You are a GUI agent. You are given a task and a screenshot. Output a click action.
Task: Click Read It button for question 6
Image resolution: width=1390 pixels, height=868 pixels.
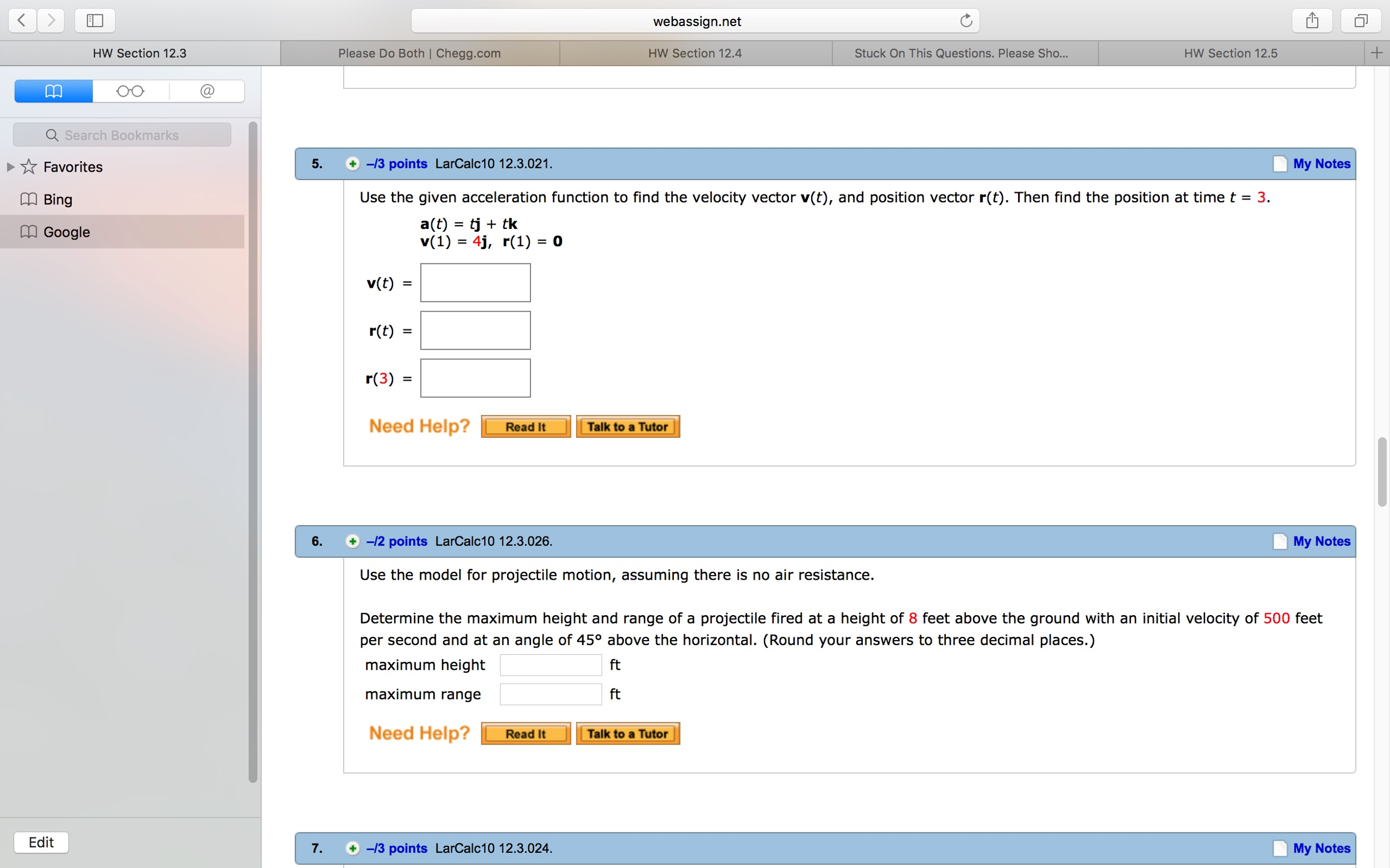tap(525, 734)
